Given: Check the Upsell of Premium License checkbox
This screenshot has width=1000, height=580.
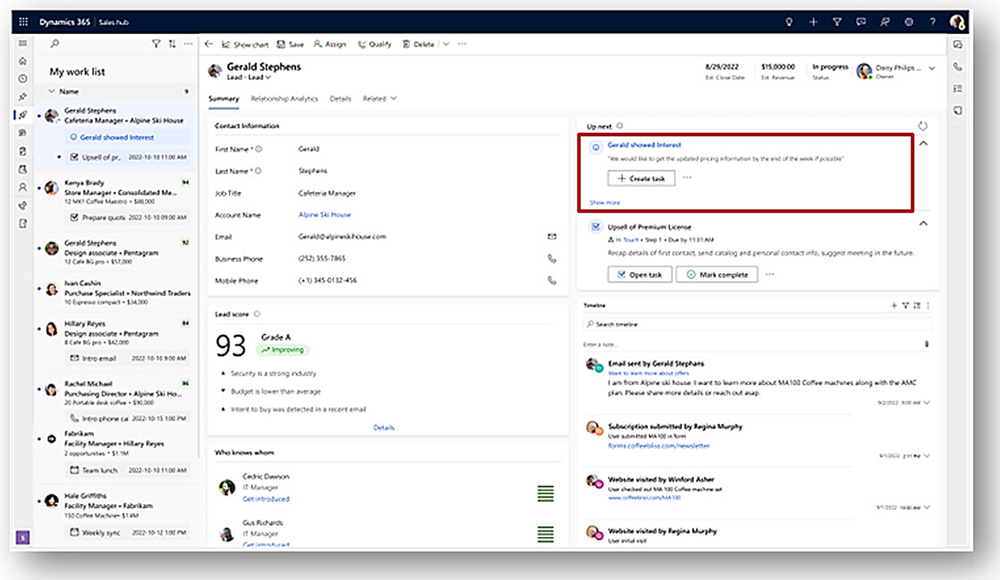Looking at the screenshot, I should 595,227.
